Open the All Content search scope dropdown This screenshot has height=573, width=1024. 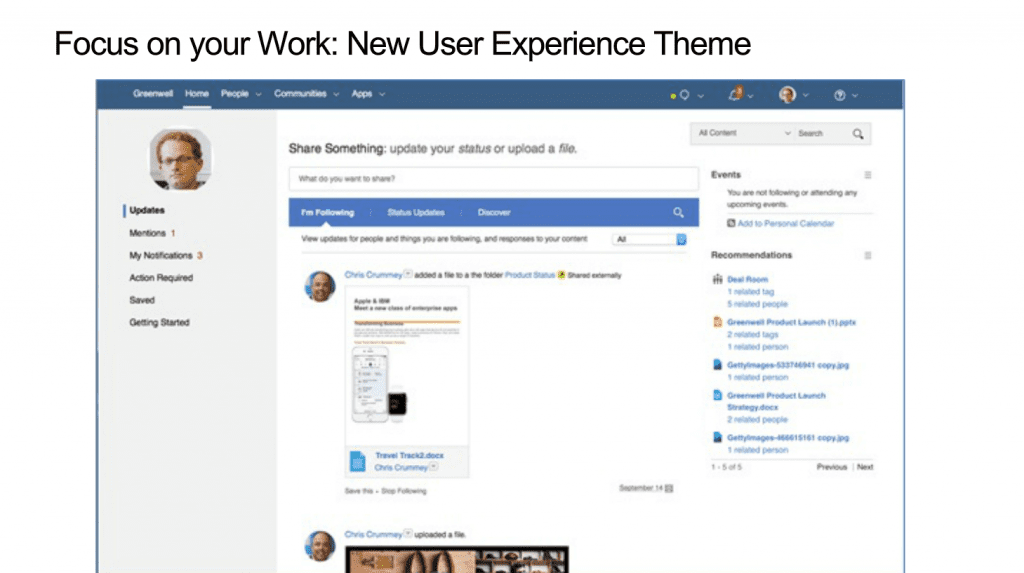click(743, 133)
